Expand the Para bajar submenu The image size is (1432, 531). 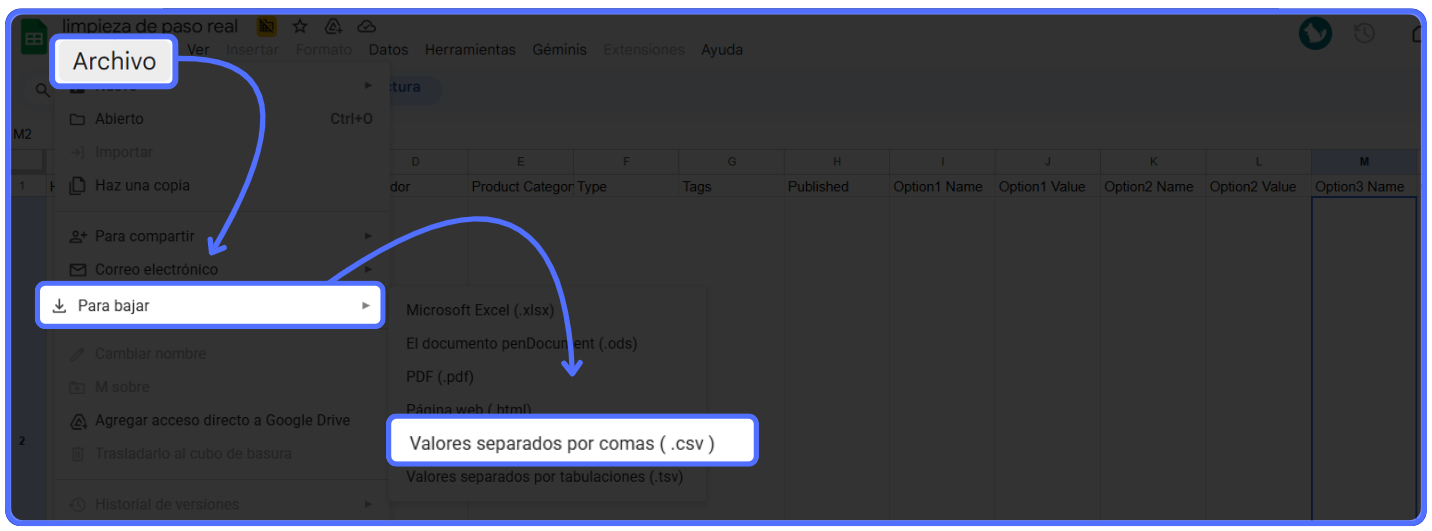point(210,306)
